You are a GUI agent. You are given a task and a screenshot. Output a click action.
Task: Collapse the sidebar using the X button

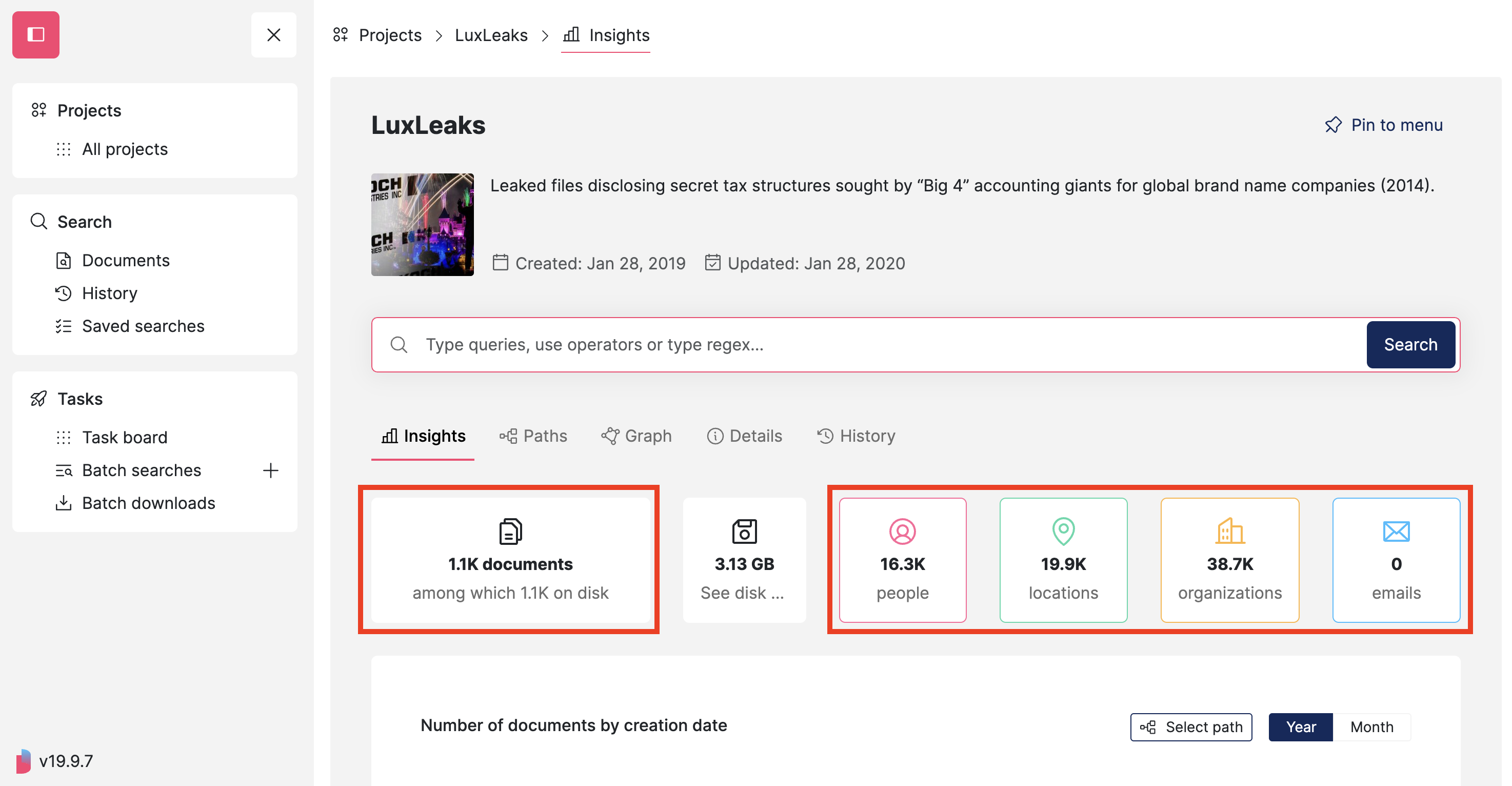(x=273, y=35)
